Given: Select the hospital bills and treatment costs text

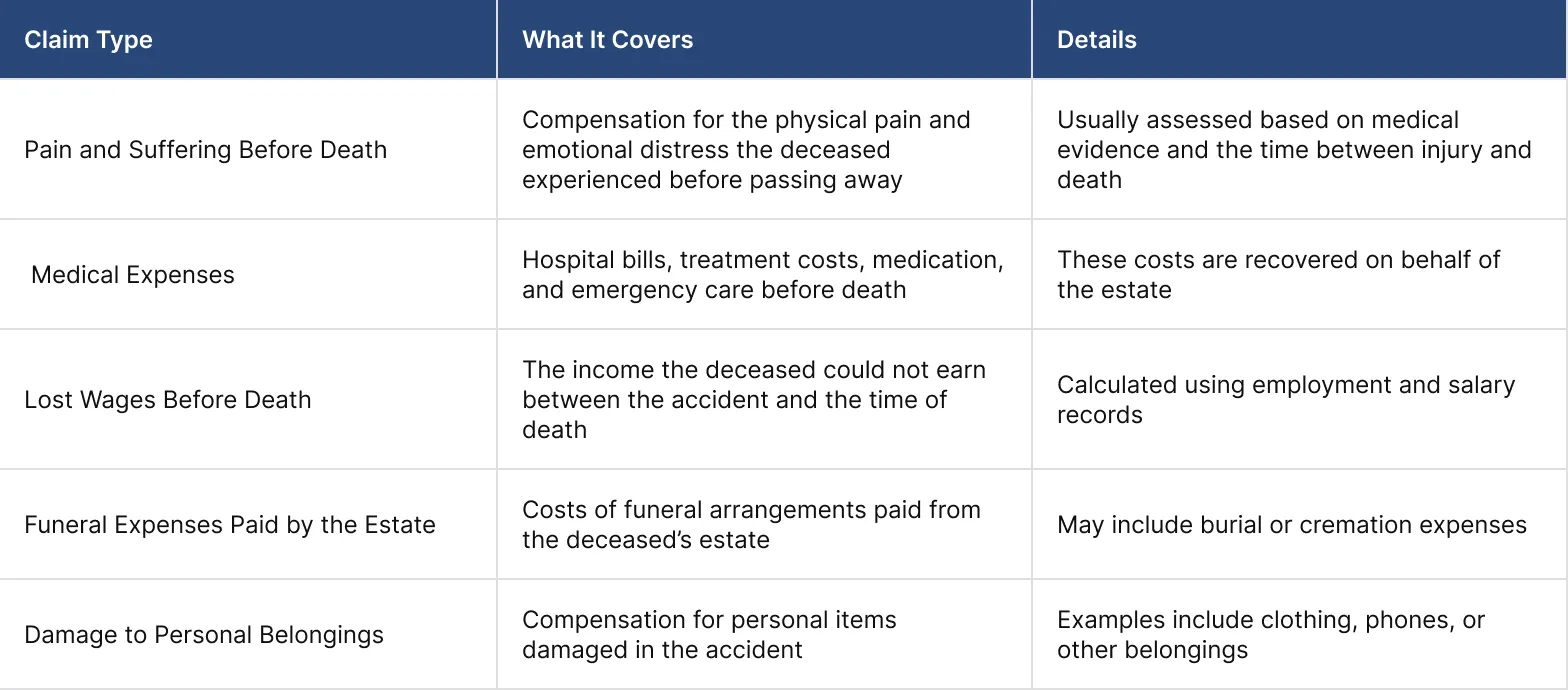Looking at the screenshot, I should 762,275.
